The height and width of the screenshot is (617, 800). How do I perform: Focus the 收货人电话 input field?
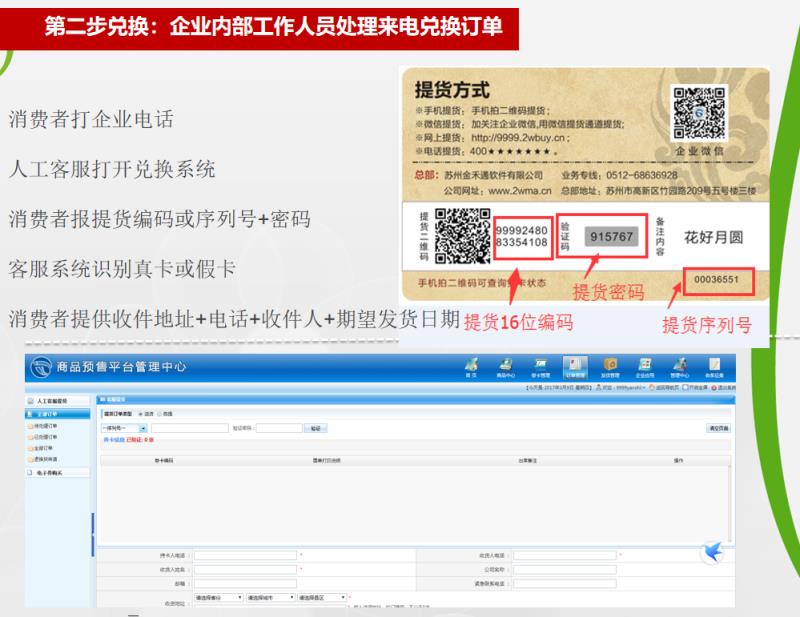click(x=565, y=555)
